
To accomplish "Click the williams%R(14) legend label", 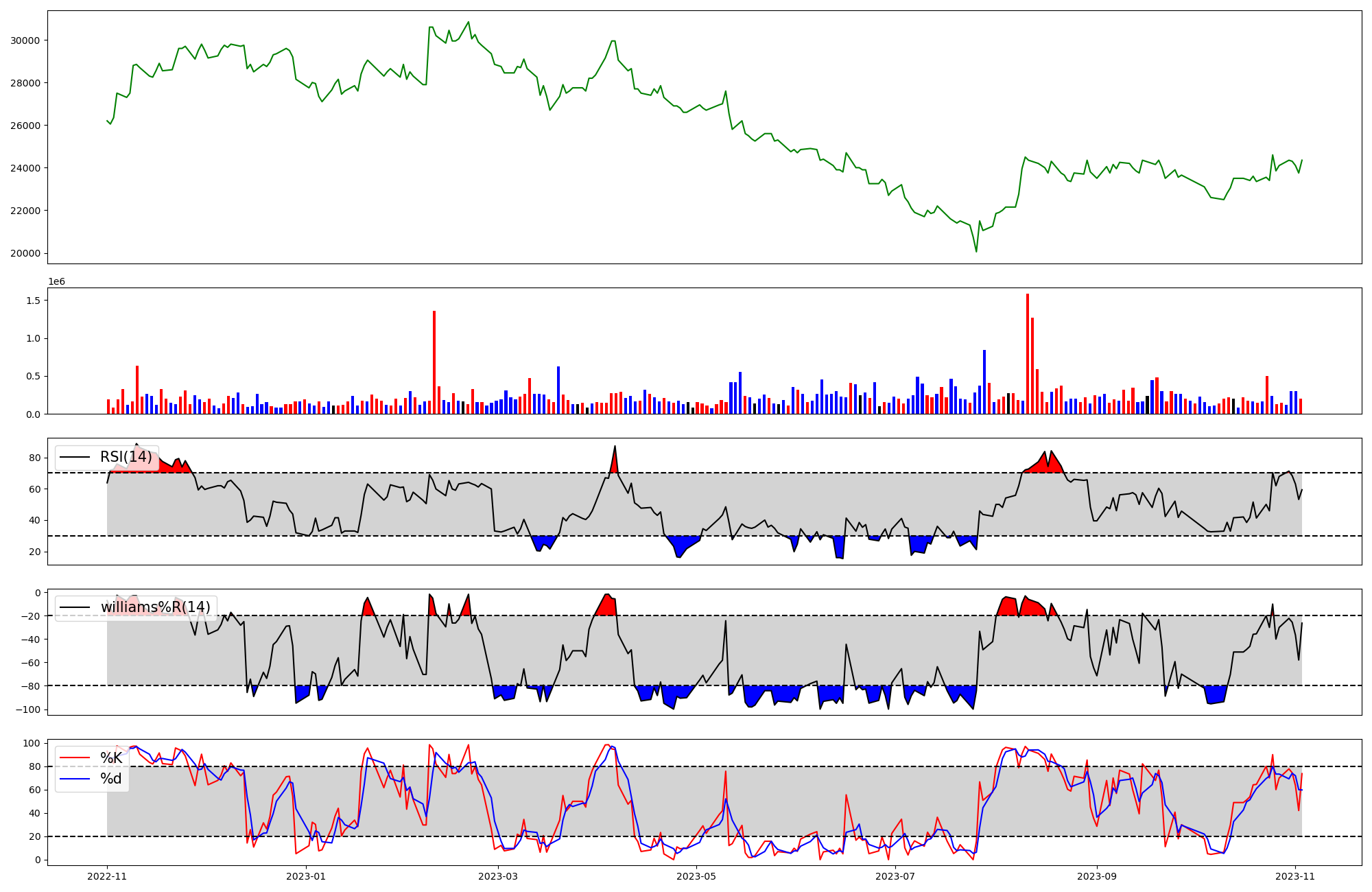I will 155,607.
